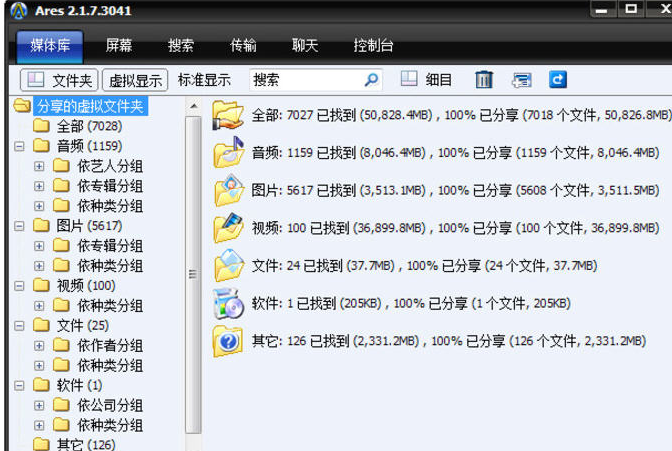Expand 依种类分组 under 软件
672x451 pixels.
point(39,425)
